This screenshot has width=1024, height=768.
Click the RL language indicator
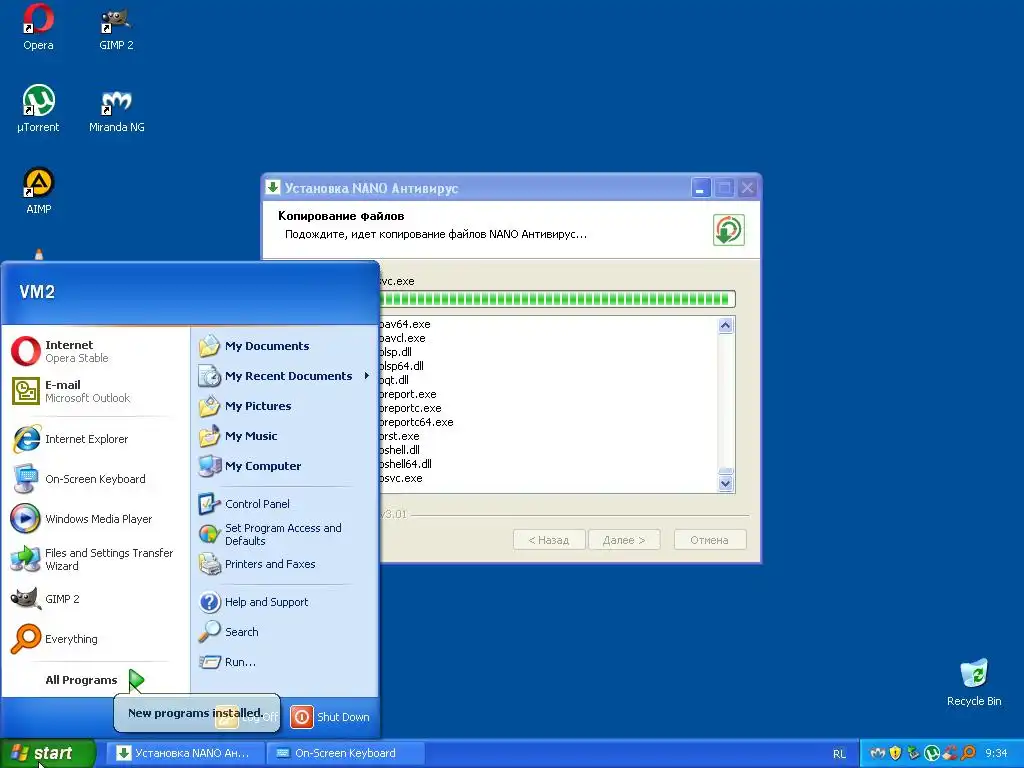(839, 754)
